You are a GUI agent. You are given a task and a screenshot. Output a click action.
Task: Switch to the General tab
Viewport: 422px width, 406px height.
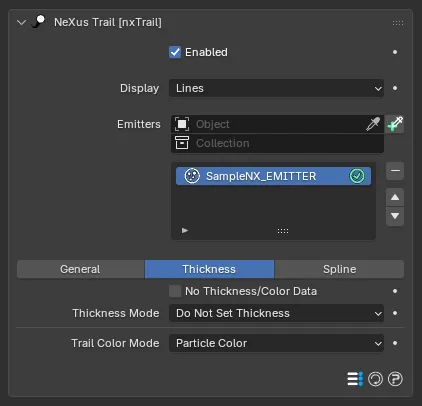tap(81, 269)
